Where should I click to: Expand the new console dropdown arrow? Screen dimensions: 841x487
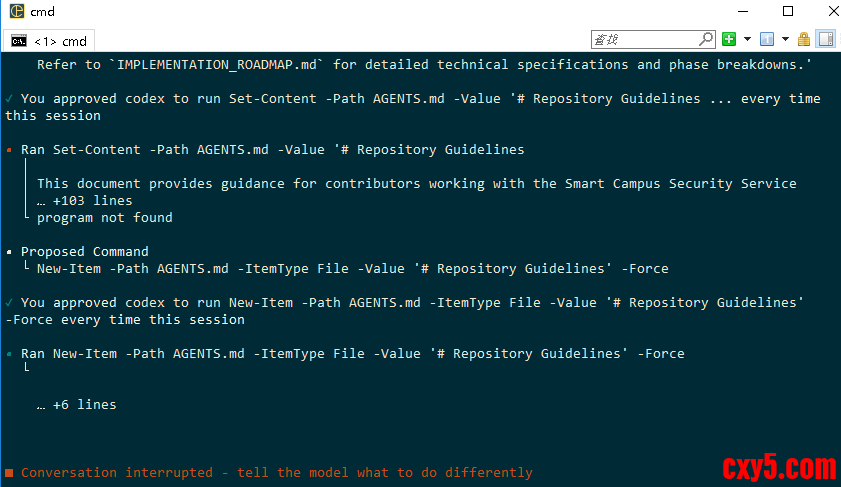(746, 40)
